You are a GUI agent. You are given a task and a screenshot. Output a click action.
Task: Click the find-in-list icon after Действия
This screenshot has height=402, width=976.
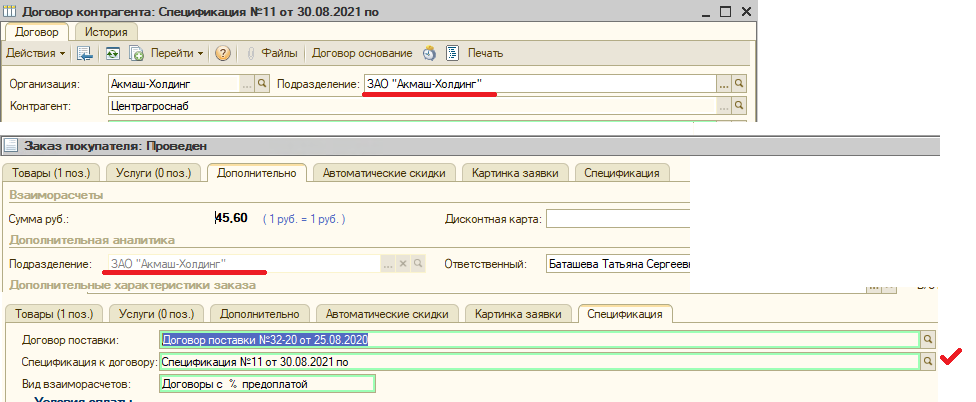tap(85, 54)
